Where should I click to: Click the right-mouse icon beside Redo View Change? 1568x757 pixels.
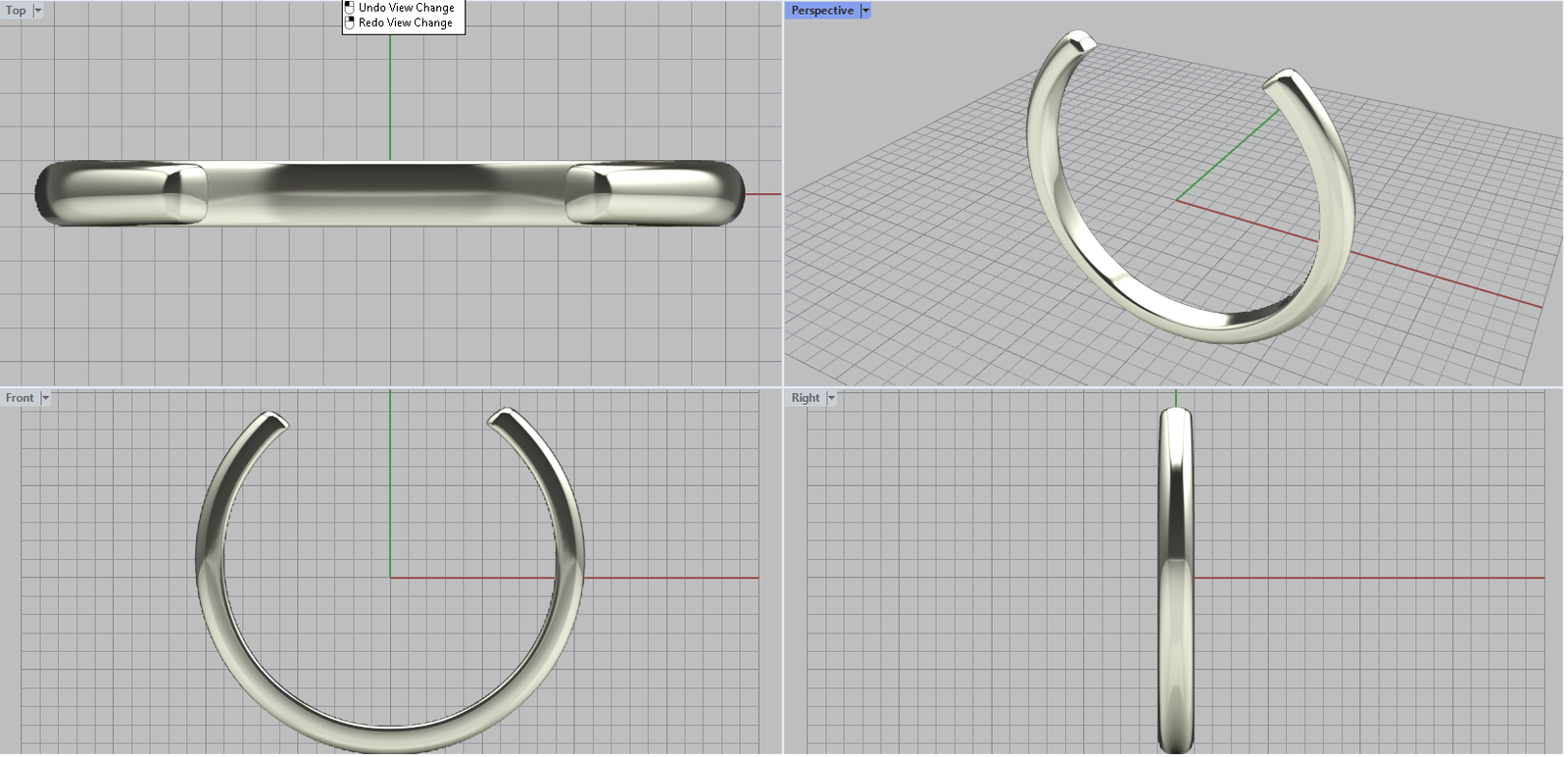(349, 23)
